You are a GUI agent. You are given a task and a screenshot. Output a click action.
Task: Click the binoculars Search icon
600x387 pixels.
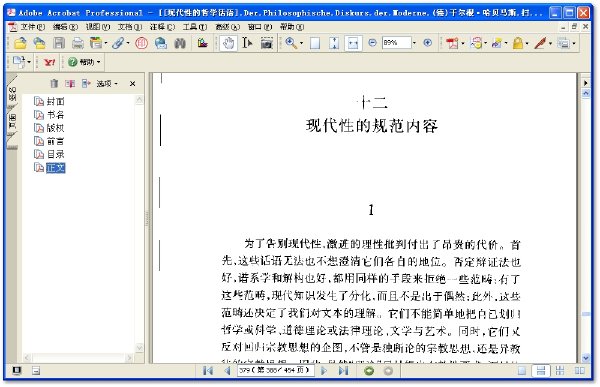click(x=180, y=43)
